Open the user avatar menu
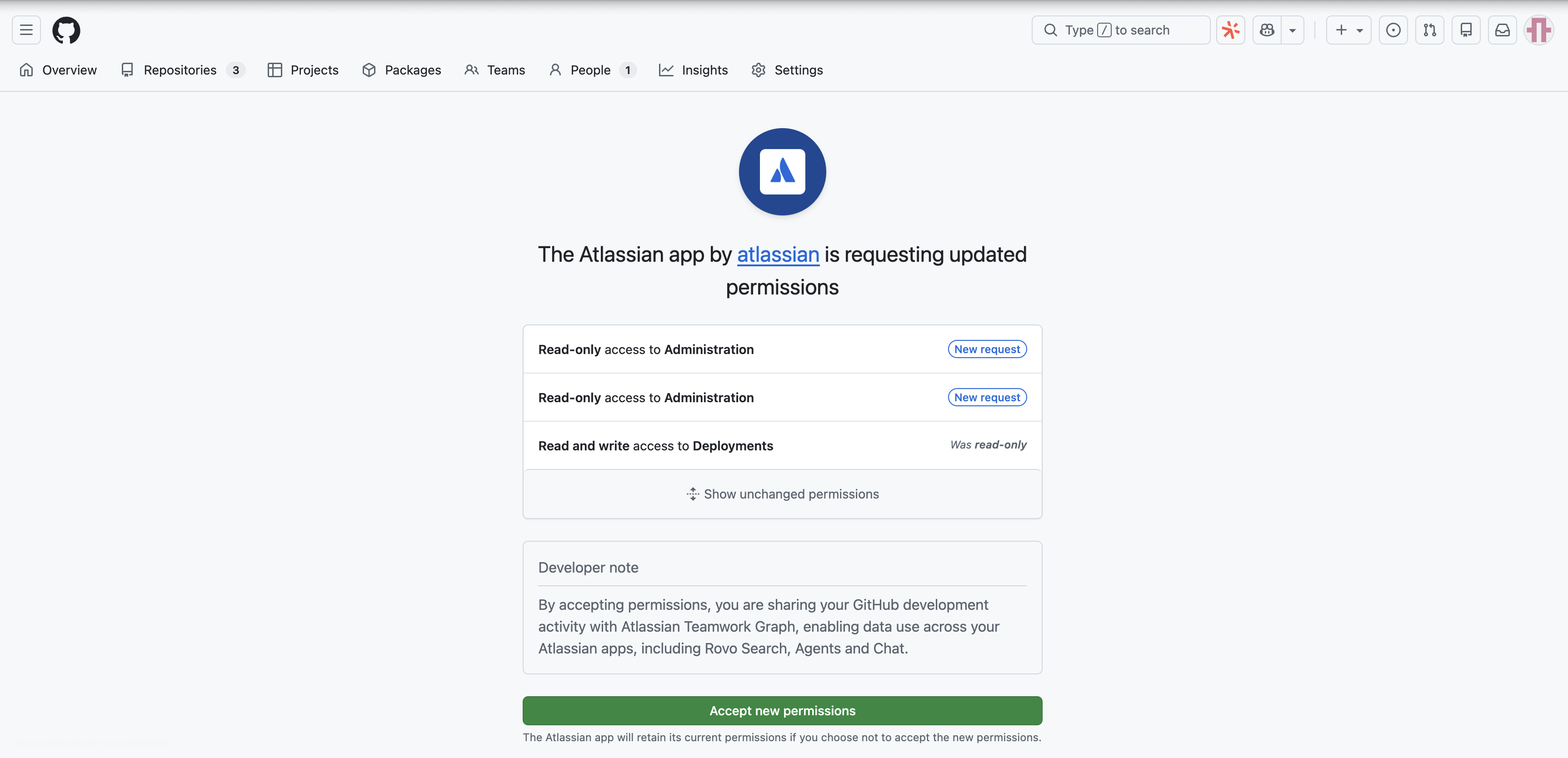1568x758 pixels. 1539,30
